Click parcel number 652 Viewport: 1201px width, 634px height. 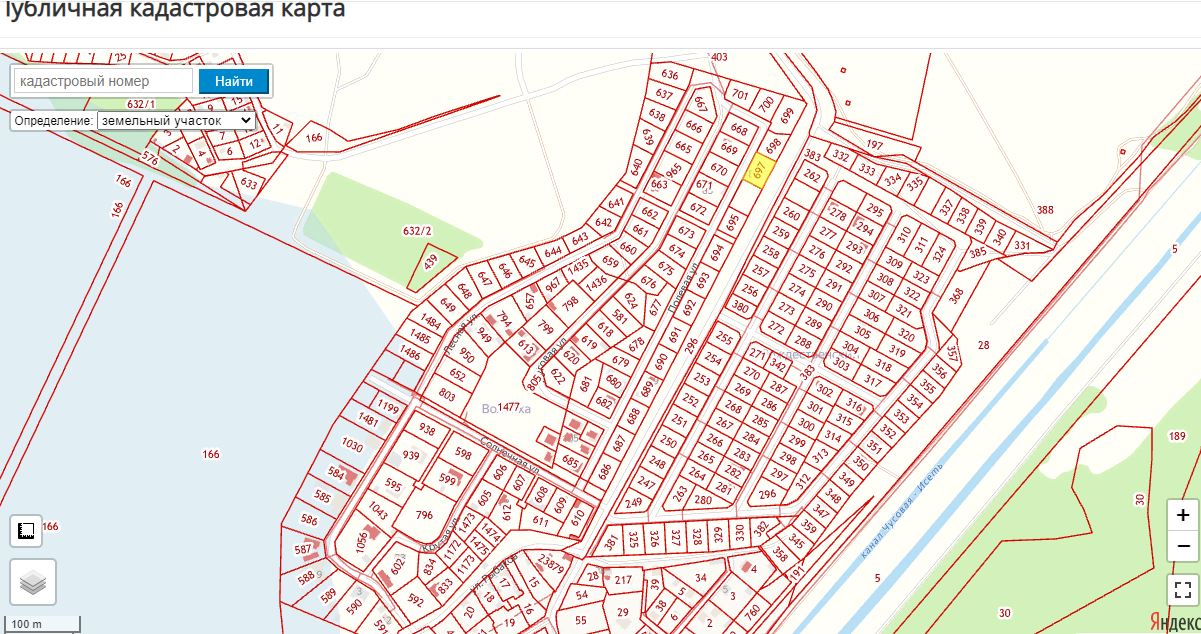[x=457, y=375]
